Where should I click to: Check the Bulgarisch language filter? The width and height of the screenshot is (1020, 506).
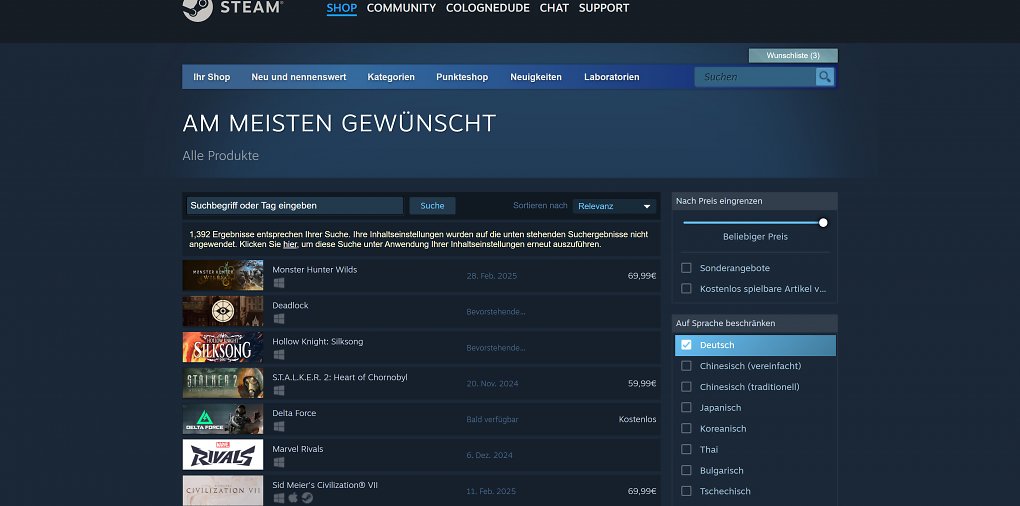[686, 470]
